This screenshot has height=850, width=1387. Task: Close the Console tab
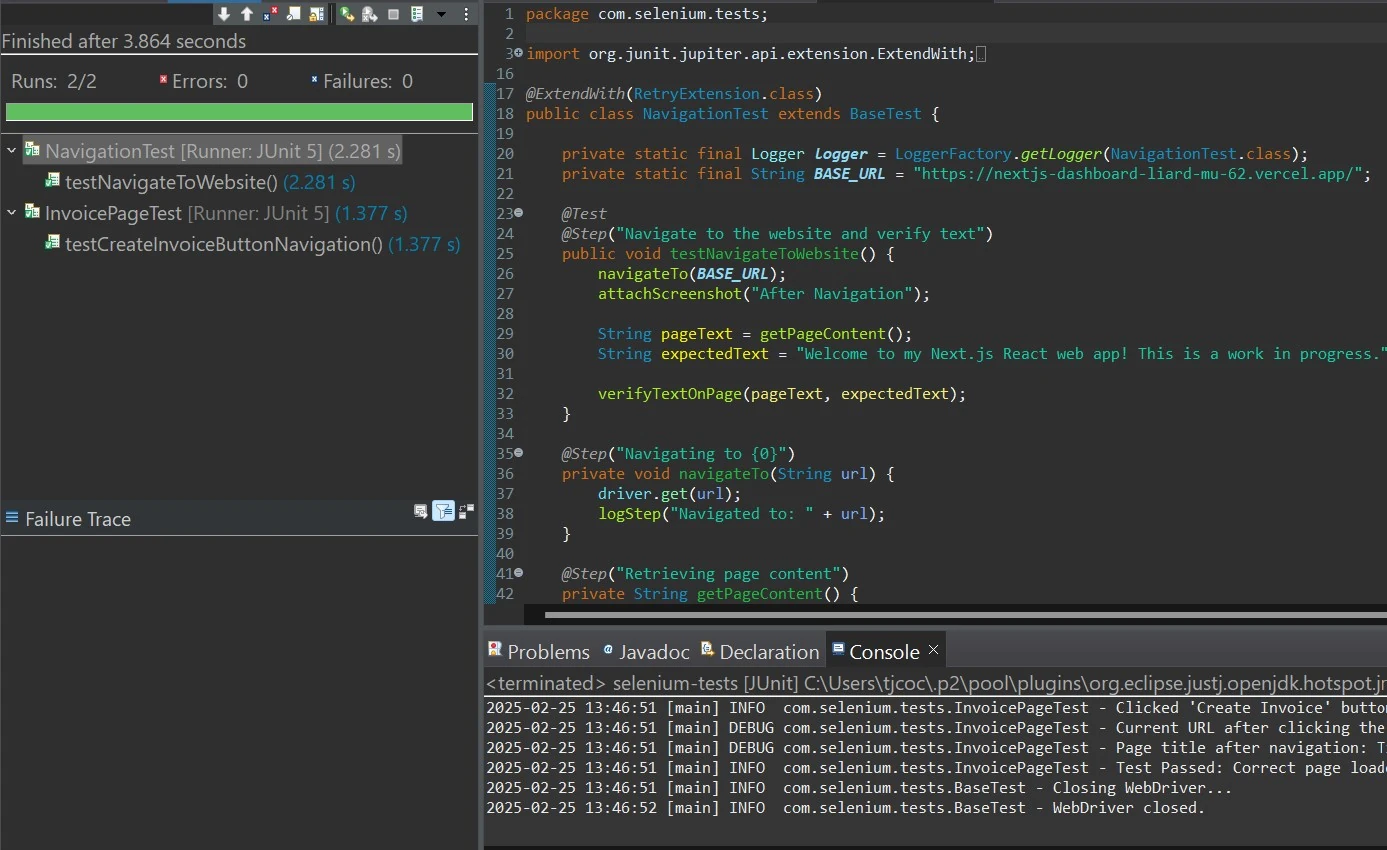(x=933, y=650)
